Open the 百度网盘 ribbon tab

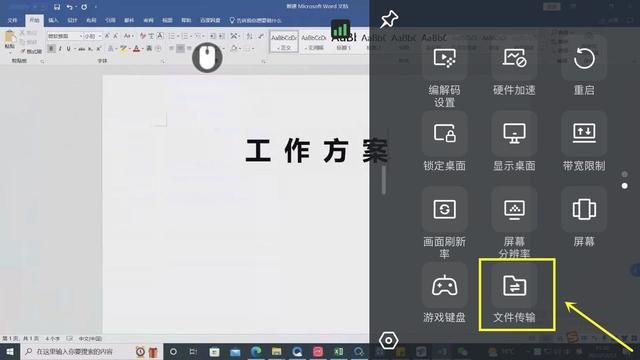click(x=210, y=20)
